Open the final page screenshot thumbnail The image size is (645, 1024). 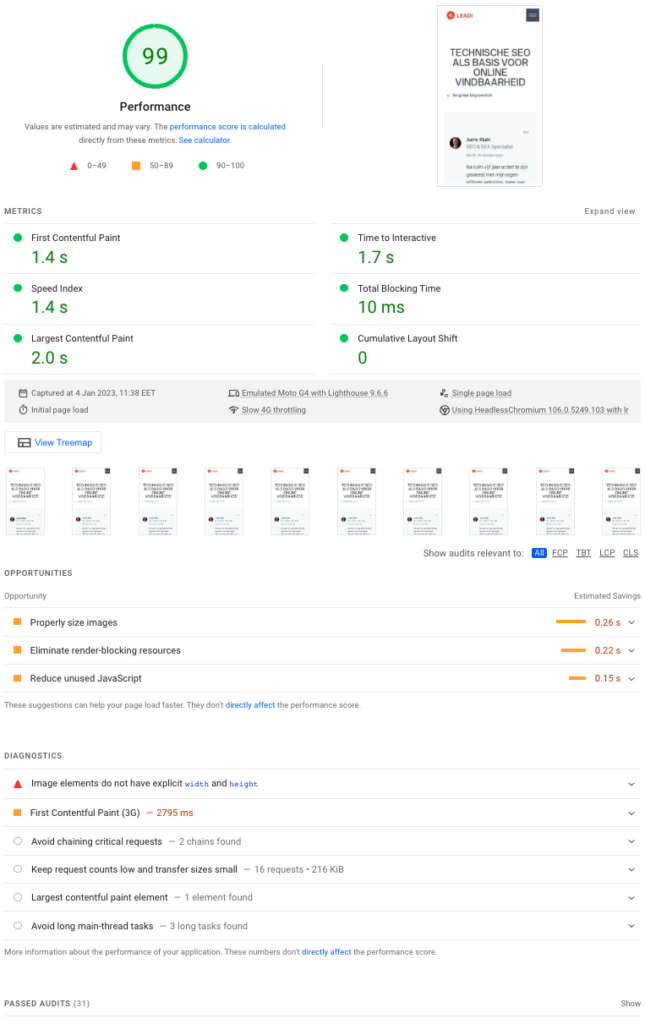point(490,96)
